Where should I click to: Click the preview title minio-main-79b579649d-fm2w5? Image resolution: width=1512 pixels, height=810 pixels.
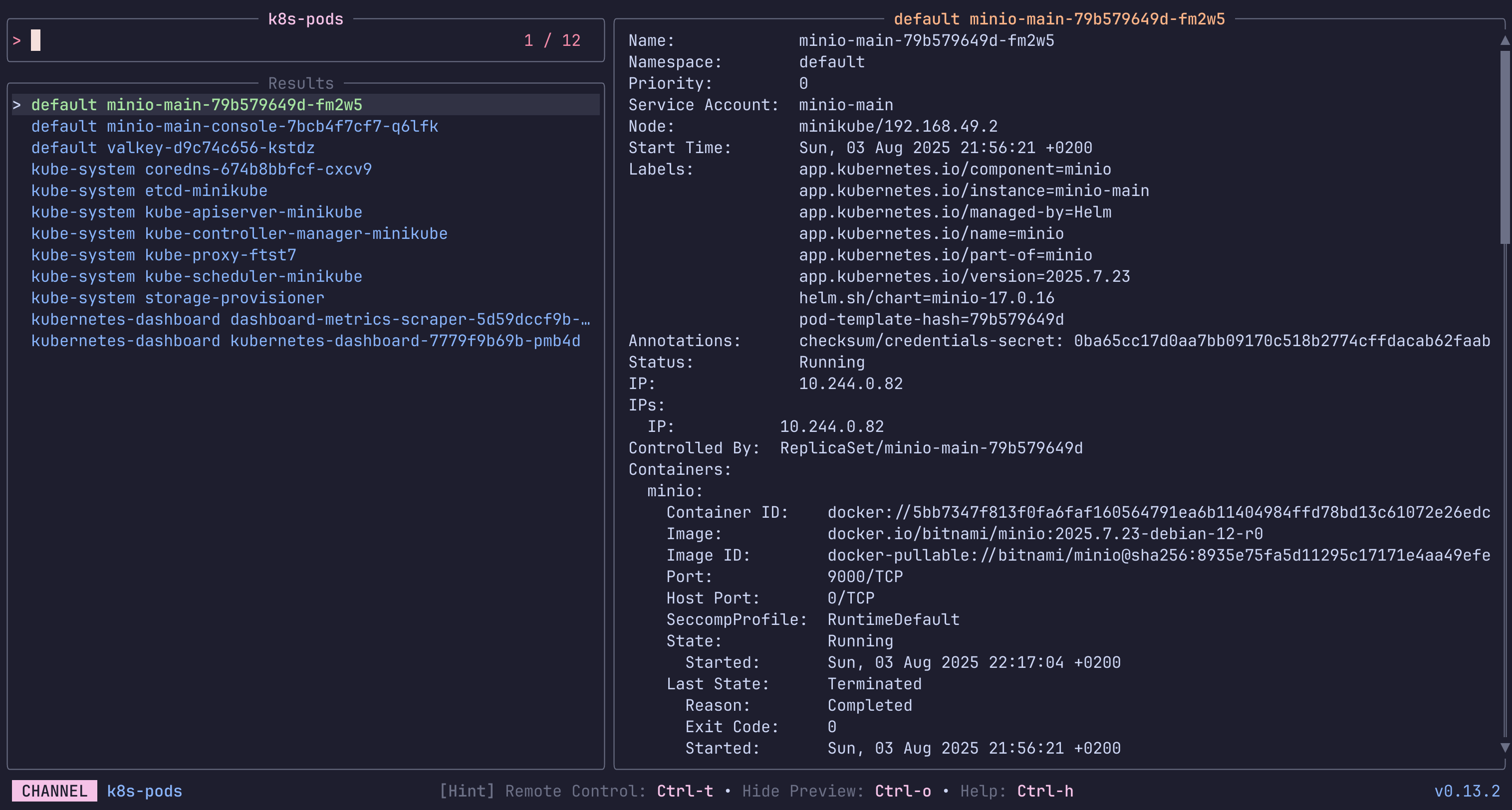click(1059, 19)
